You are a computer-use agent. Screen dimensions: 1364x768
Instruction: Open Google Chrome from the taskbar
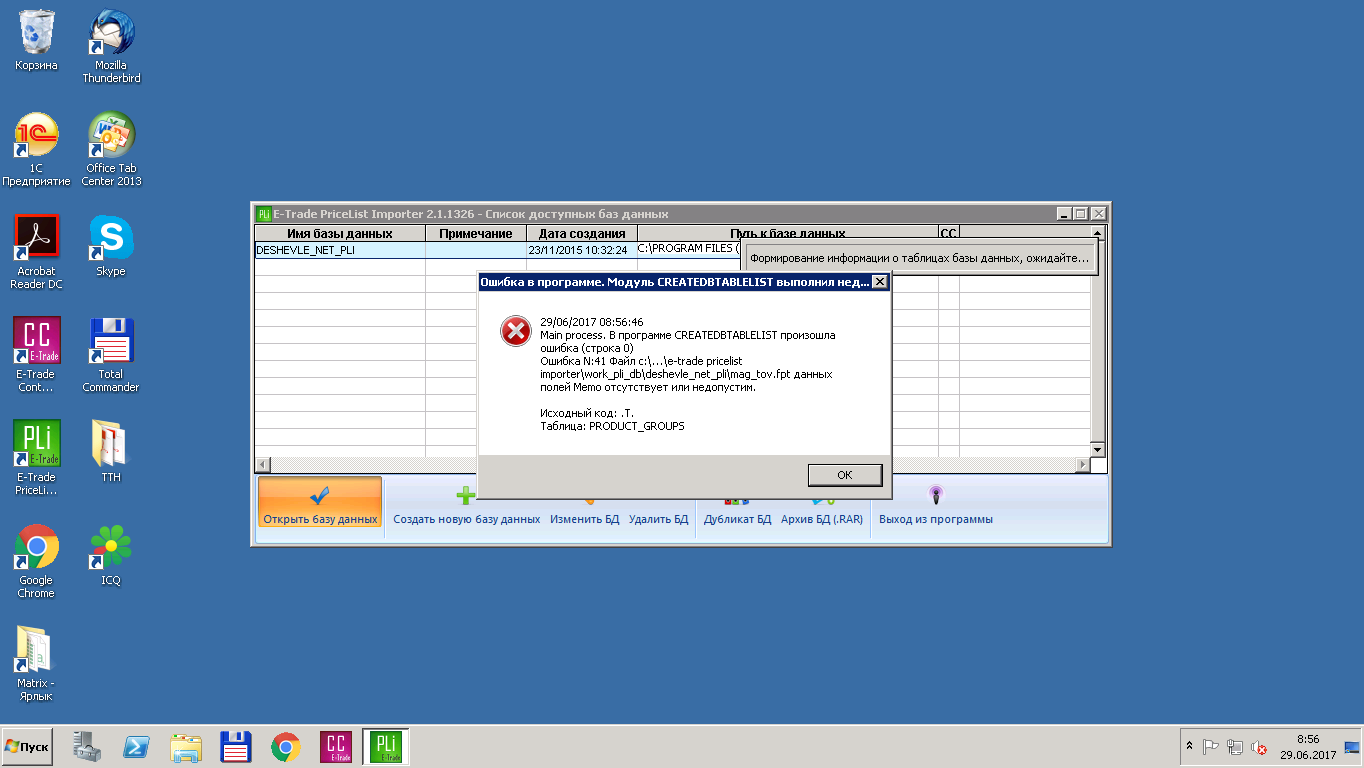[286, 747]
